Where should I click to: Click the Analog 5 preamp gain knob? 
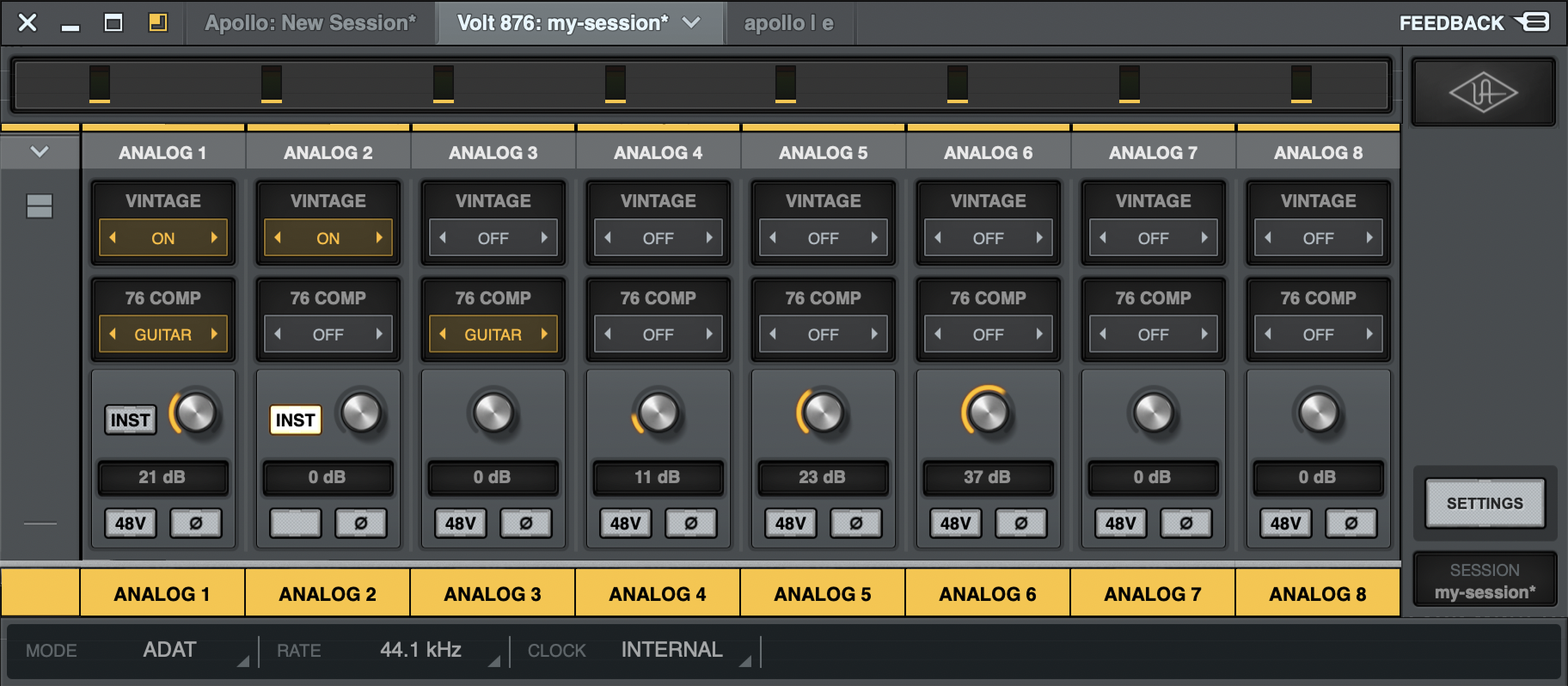[823, 413]
